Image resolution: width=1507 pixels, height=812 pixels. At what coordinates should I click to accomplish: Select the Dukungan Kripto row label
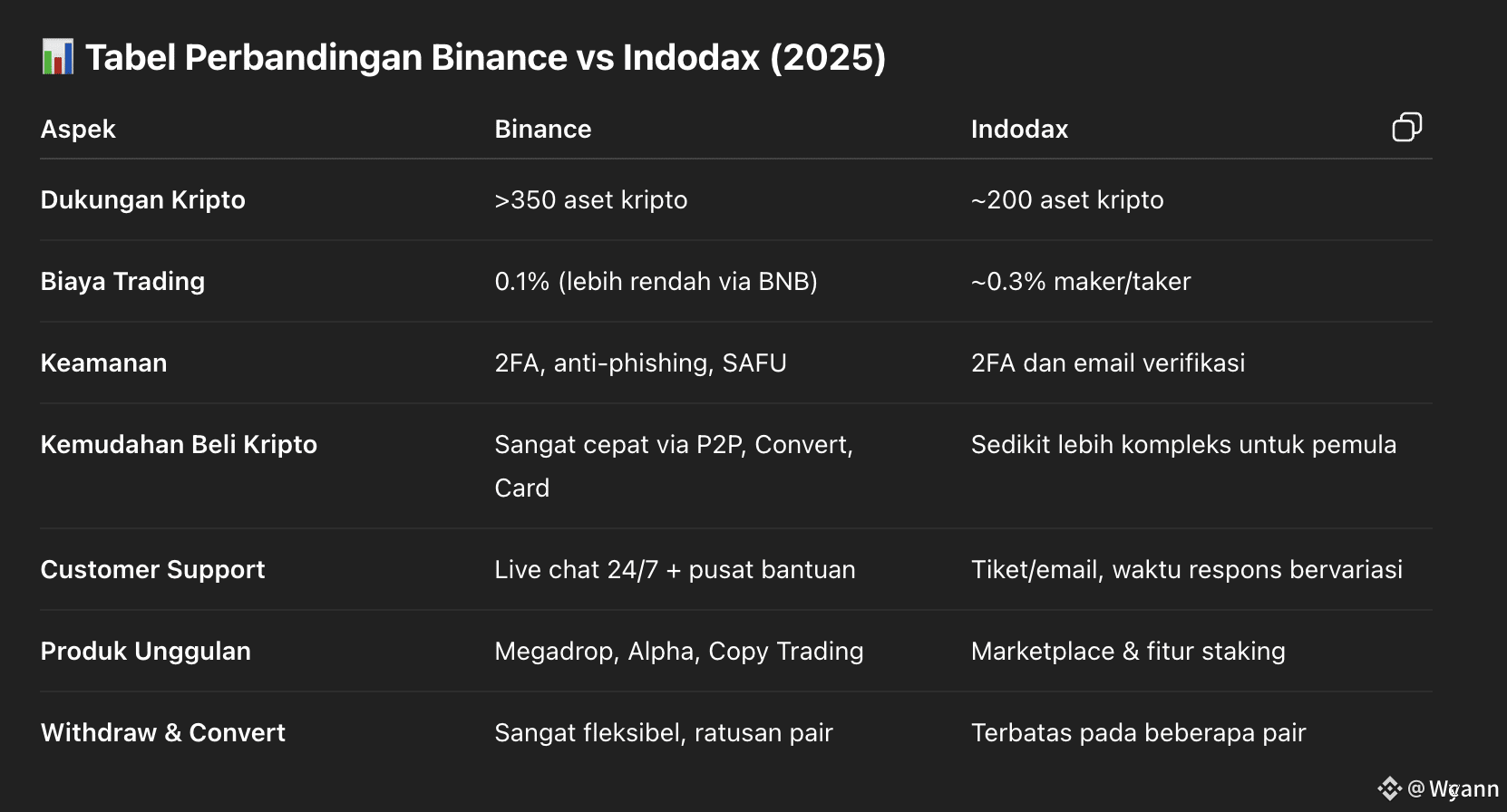143,199
